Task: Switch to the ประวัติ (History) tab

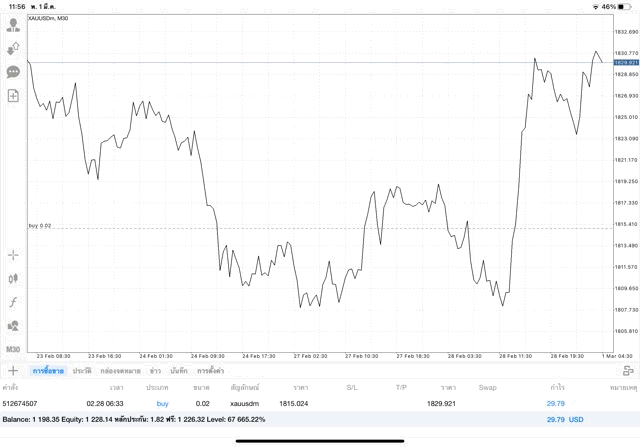Action: point(81,371)
